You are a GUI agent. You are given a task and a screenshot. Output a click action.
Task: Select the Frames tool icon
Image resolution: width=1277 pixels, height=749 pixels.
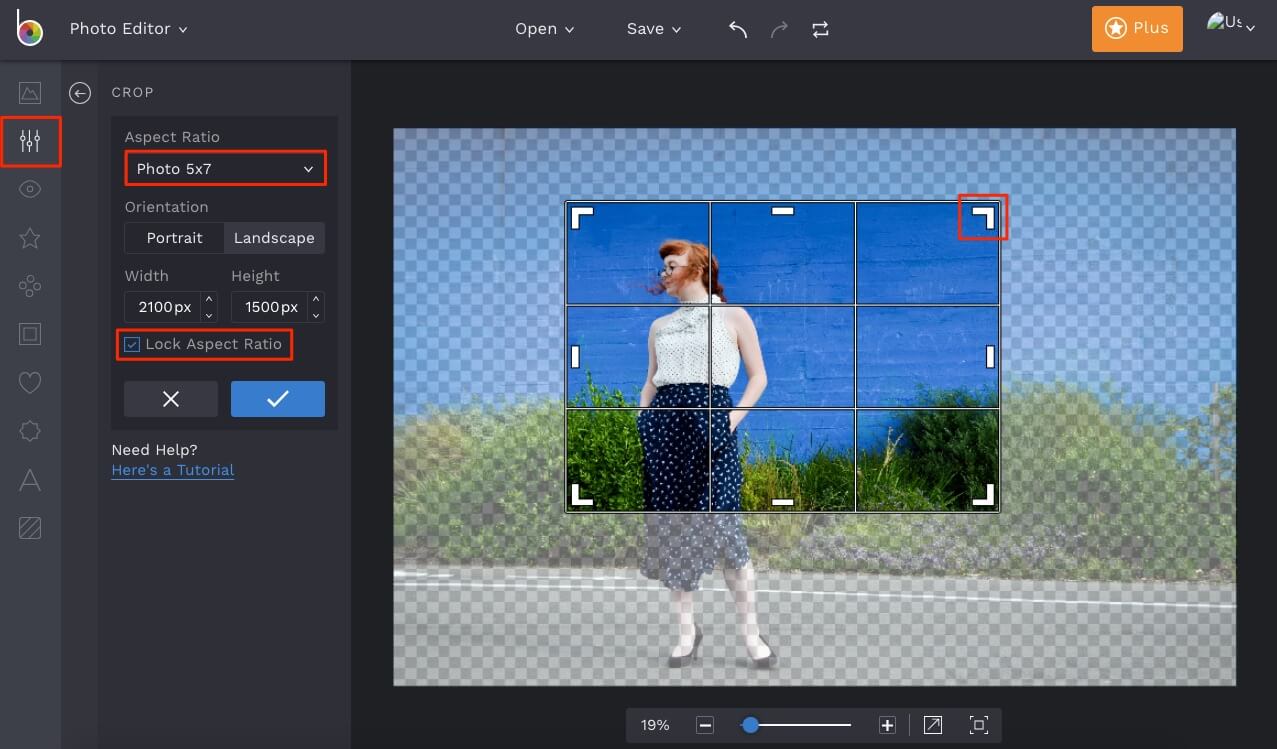pos(30,334)
